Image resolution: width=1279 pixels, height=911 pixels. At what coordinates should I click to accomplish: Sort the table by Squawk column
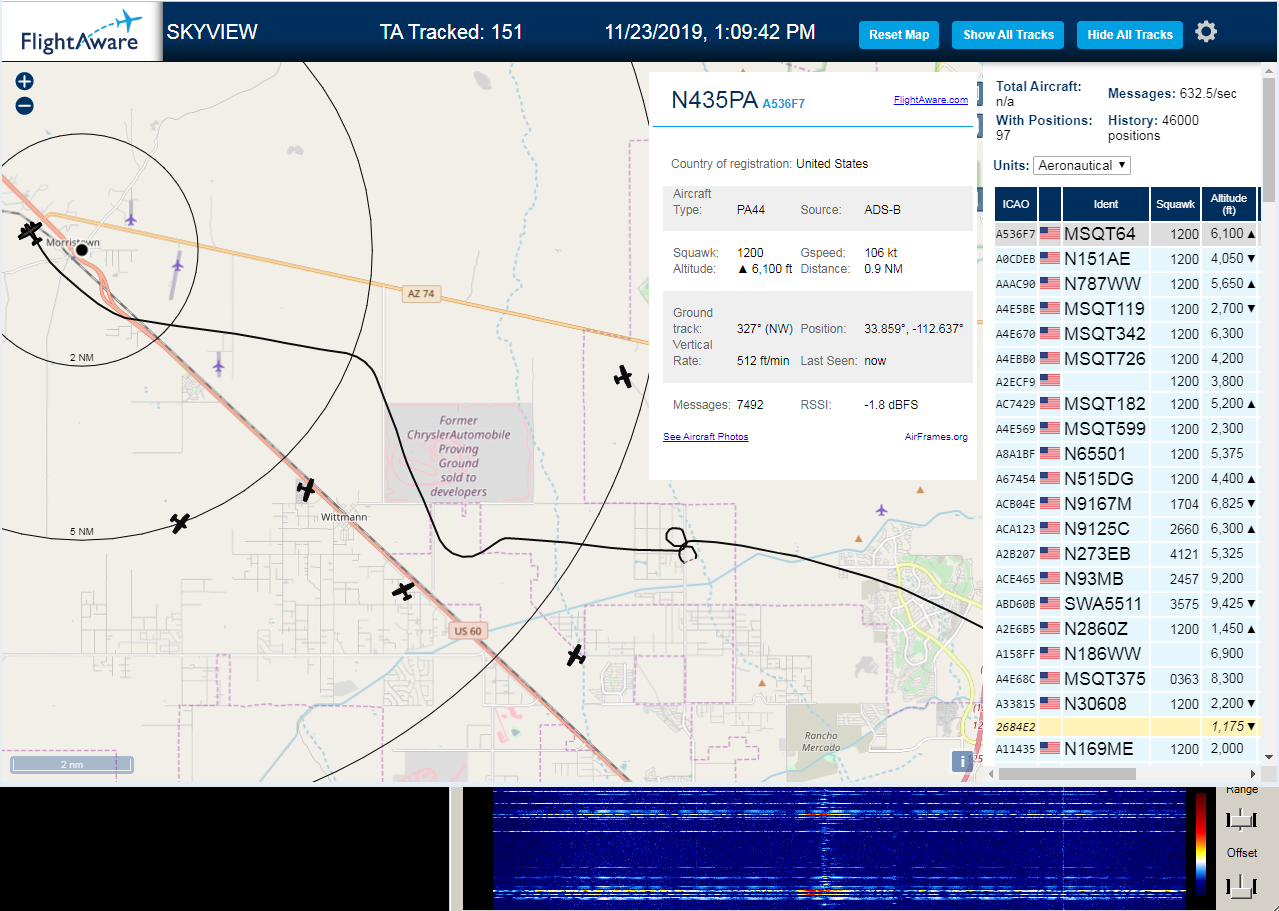pos(1175,204)
